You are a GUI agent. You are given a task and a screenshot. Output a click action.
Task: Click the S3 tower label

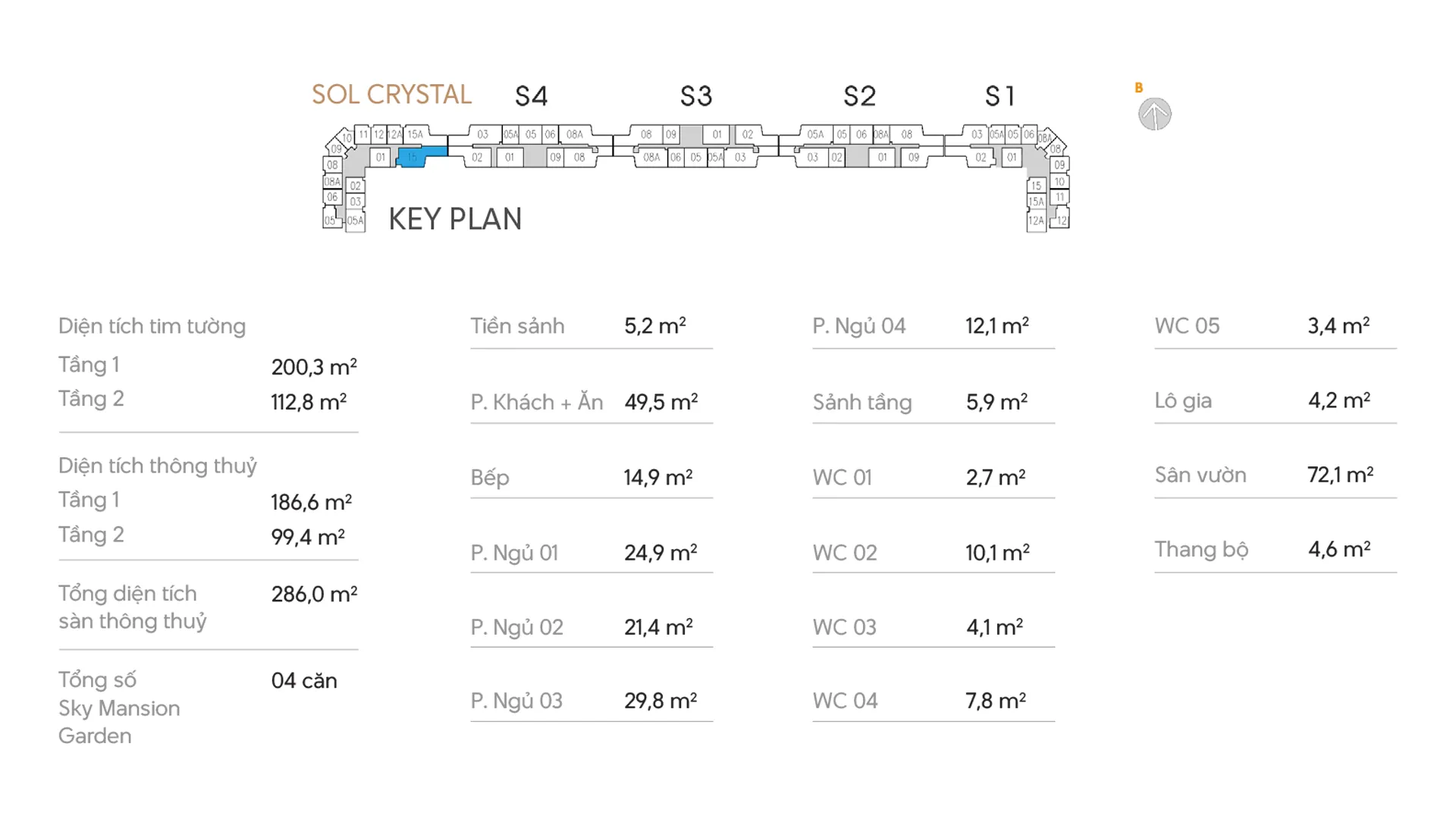(696, 96)
